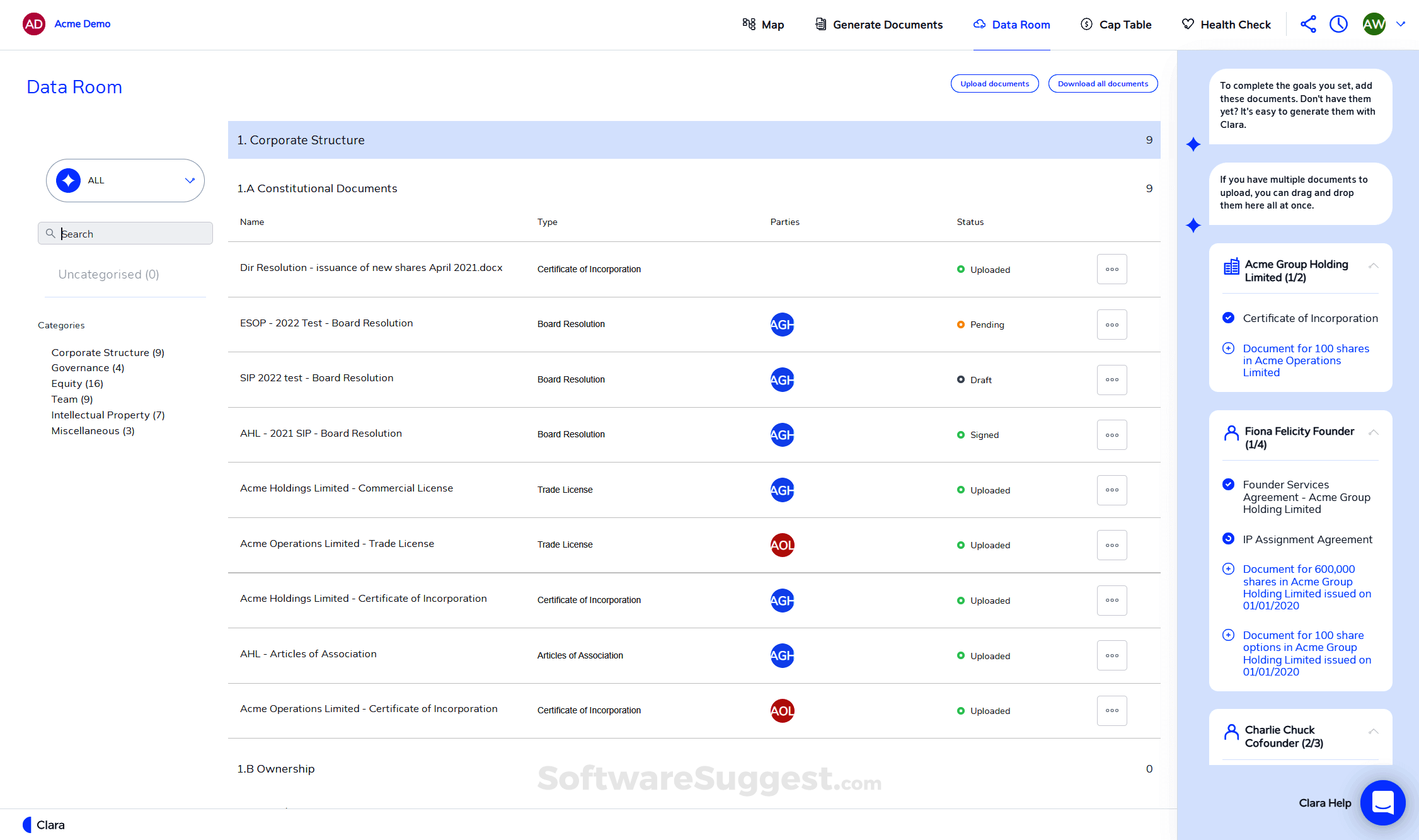Click inside the Search field
Viewport: 1419px width, 840px height.
[x=125, y=233]
